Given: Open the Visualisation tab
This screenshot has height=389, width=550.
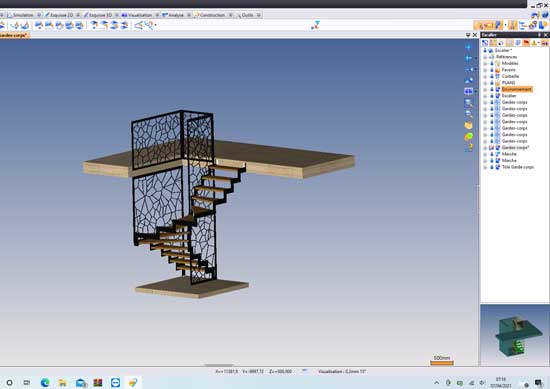Looking at the screenshot, I should (x=137, y=15).
